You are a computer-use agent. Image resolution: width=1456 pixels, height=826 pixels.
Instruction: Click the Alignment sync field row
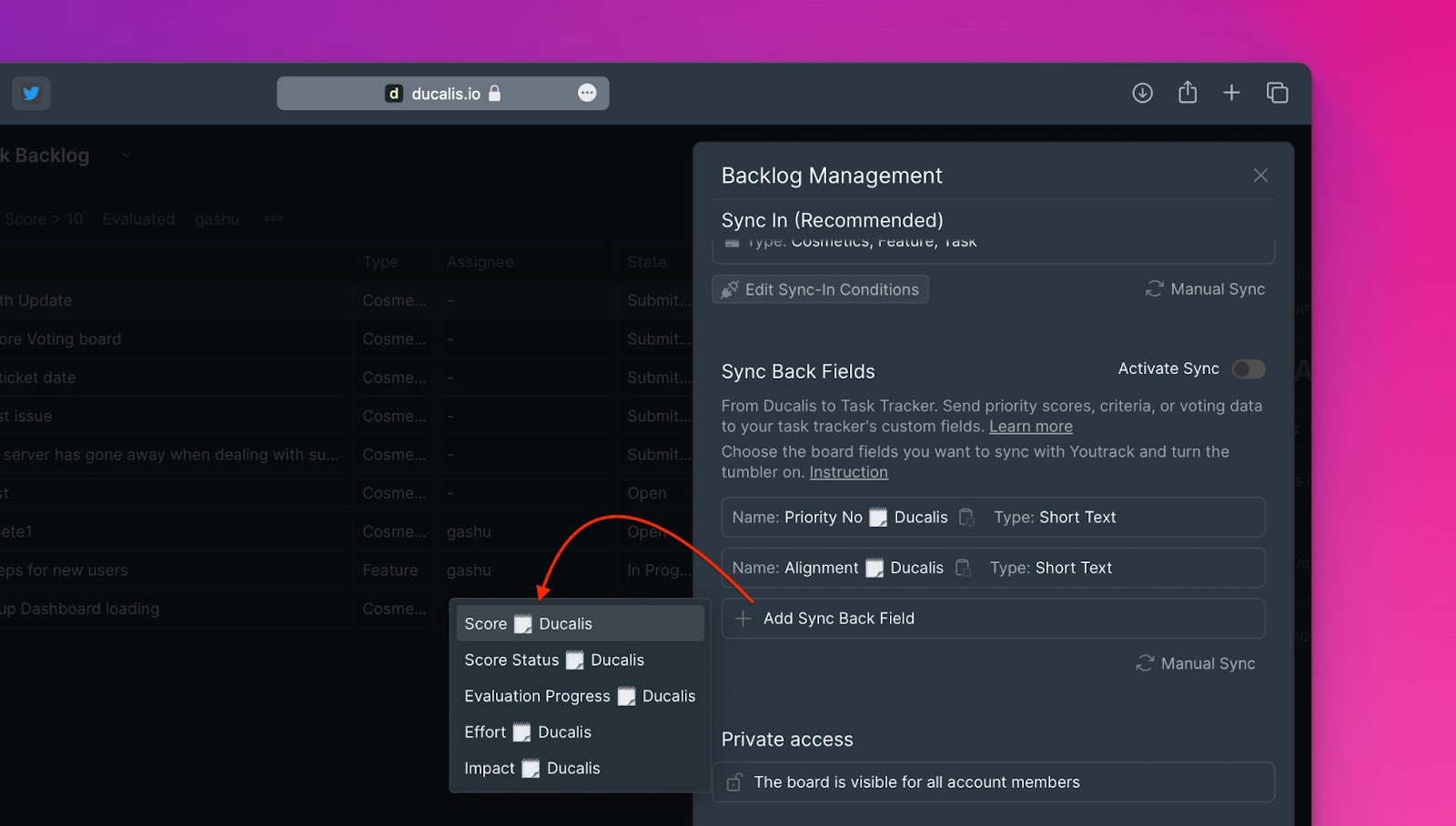(993, 568)
